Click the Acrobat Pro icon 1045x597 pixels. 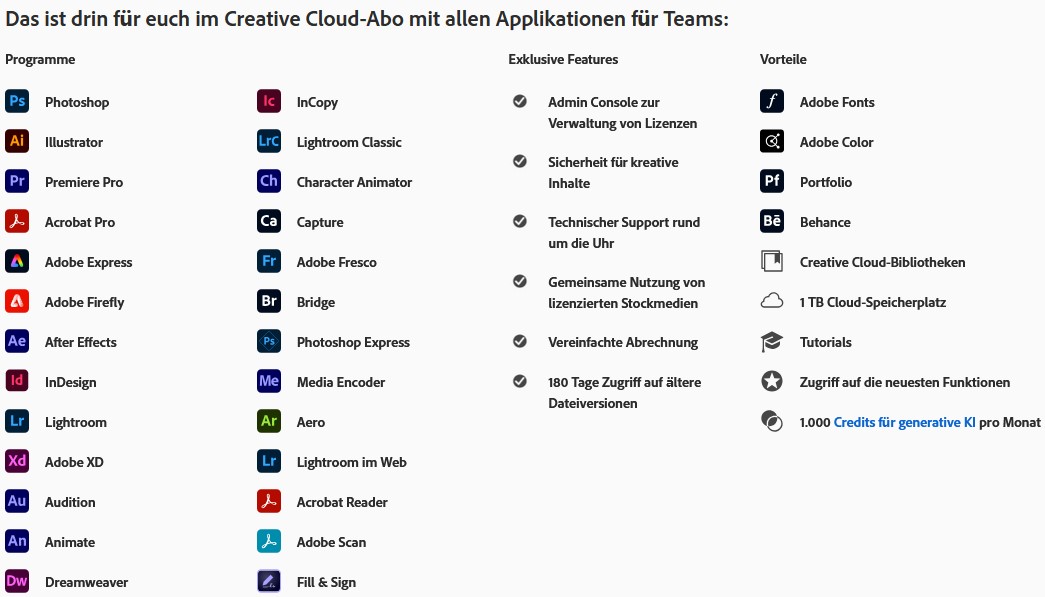coord(17,221)
